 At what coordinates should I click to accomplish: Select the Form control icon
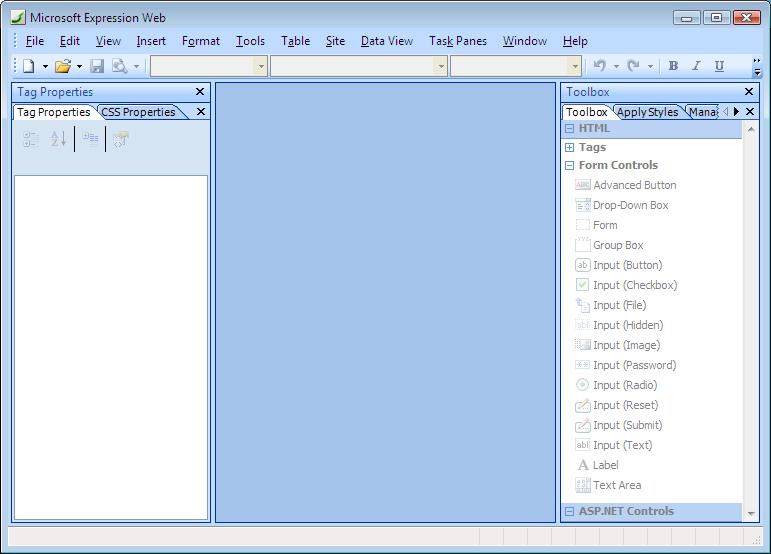[583, 225]
